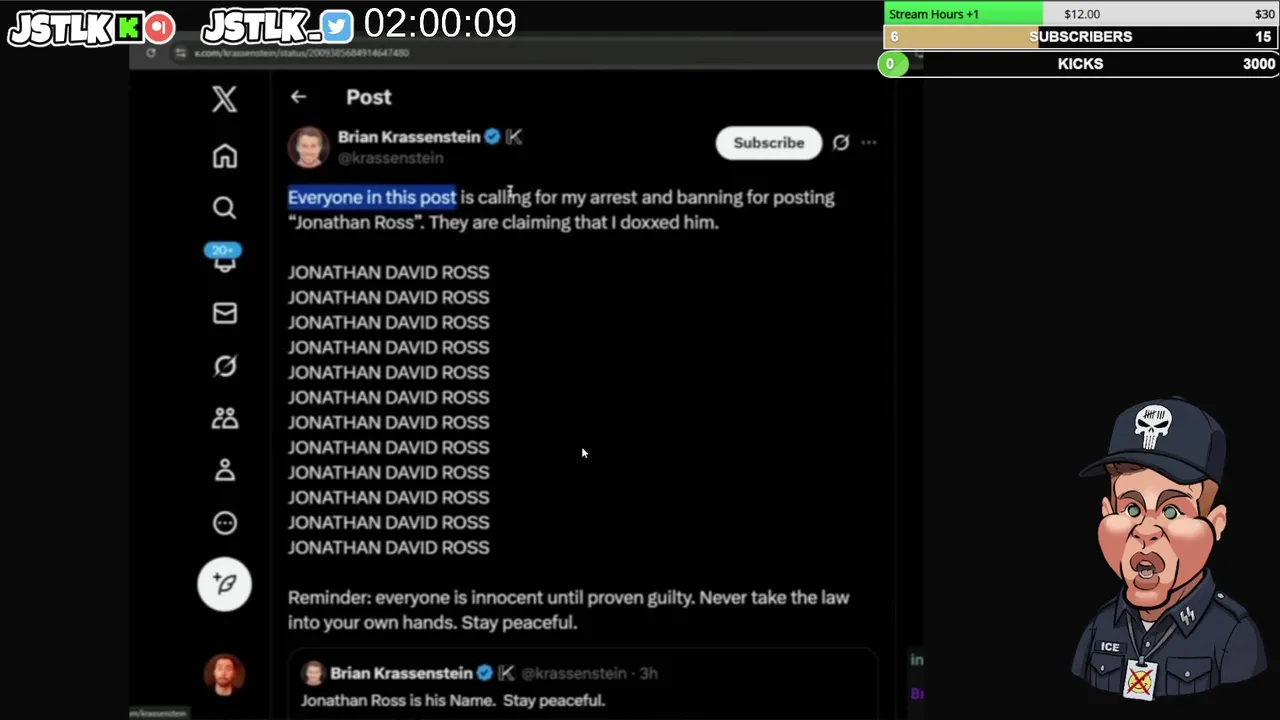Open account switcher avatar at sidebar bottom
Screen dimensions: 1280x720
click(x=224, y=675)
